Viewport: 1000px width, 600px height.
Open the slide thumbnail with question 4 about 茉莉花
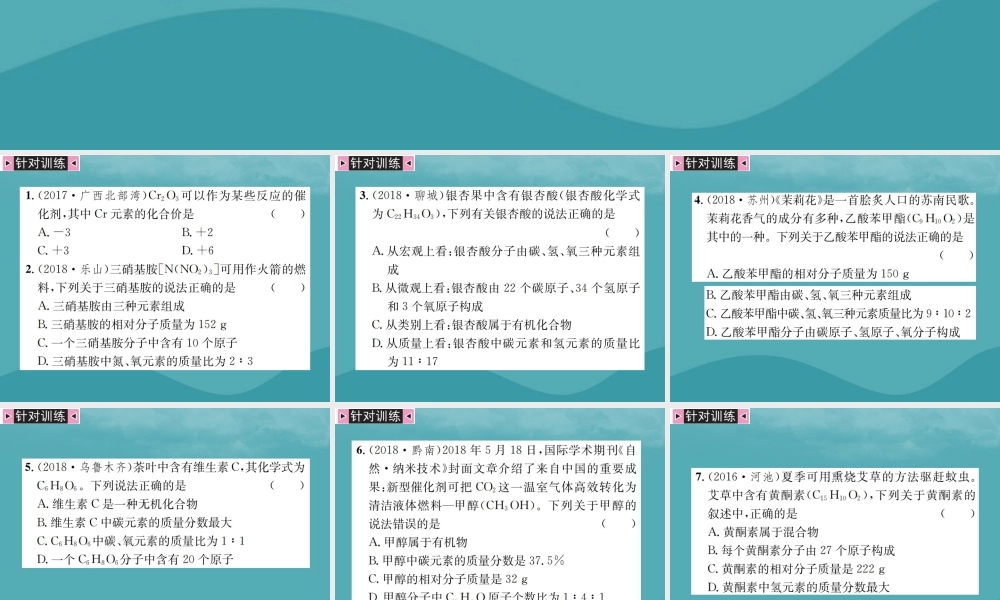pos(835,278)
